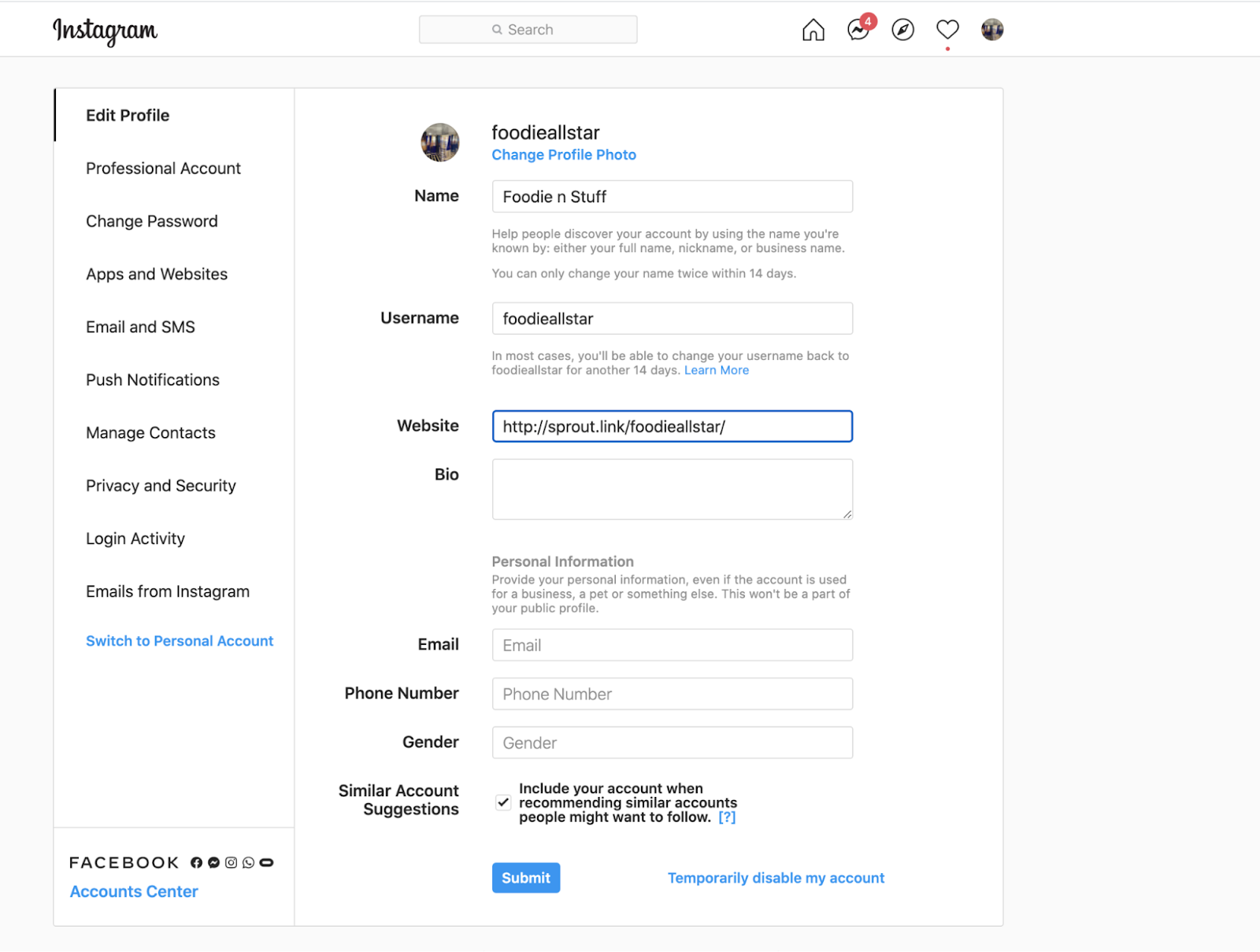
Task: Click the Facebook logo icon in footer
Action: (x=196, y=863)
